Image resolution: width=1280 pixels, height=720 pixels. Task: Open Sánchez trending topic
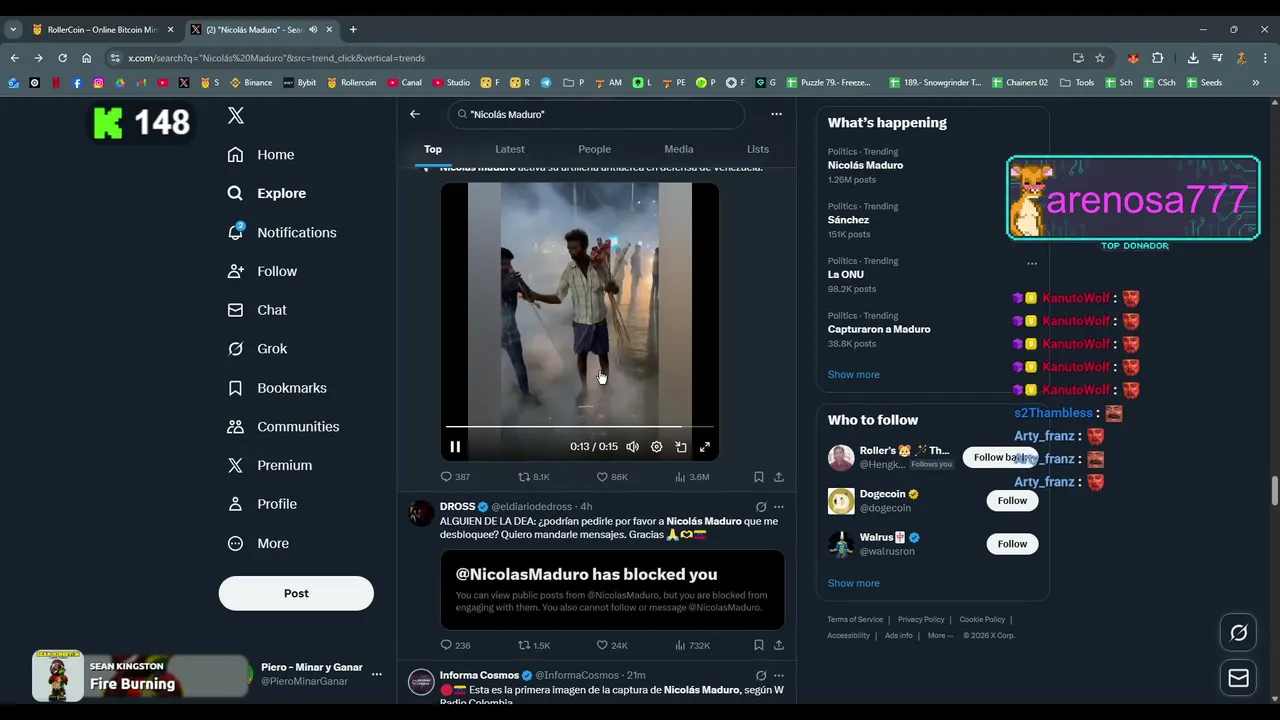pyautogui.click(x=848, y=220)
